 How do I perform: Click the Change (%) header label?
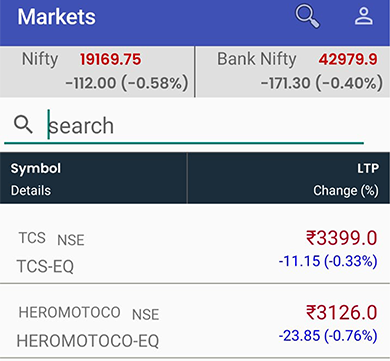(x=346, y=191)
